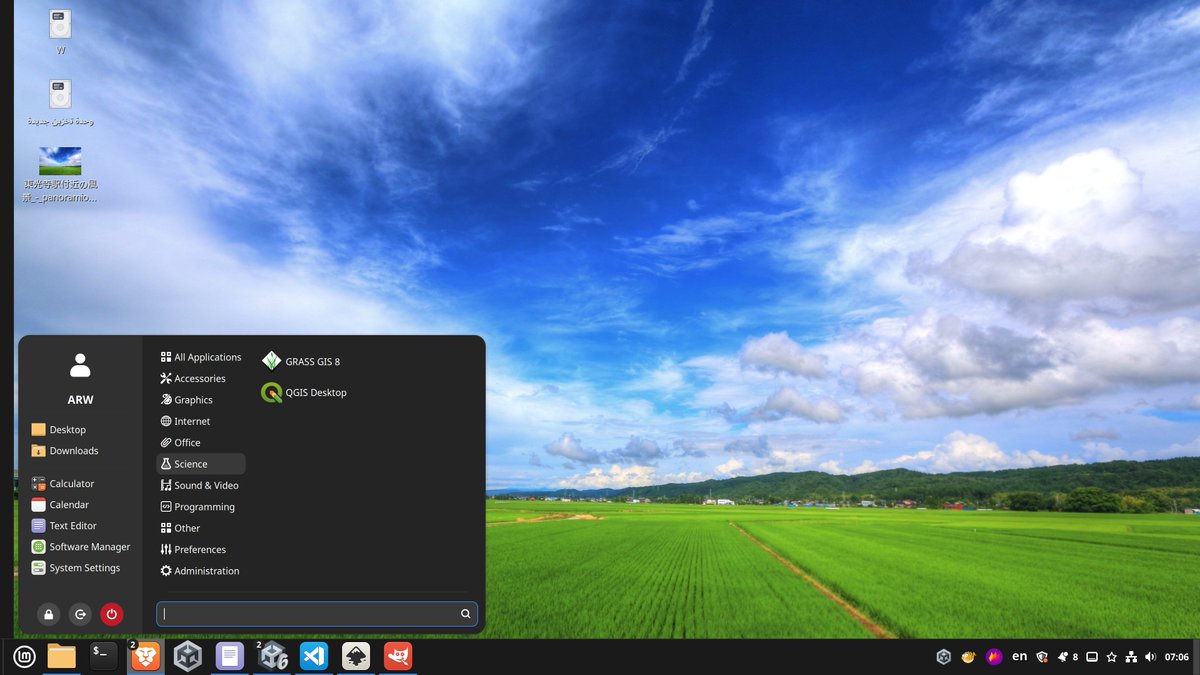Focus the menu search field
The width and height of the screenshot is (1200, 675).
pyautogui.click(x=317, y=614)
